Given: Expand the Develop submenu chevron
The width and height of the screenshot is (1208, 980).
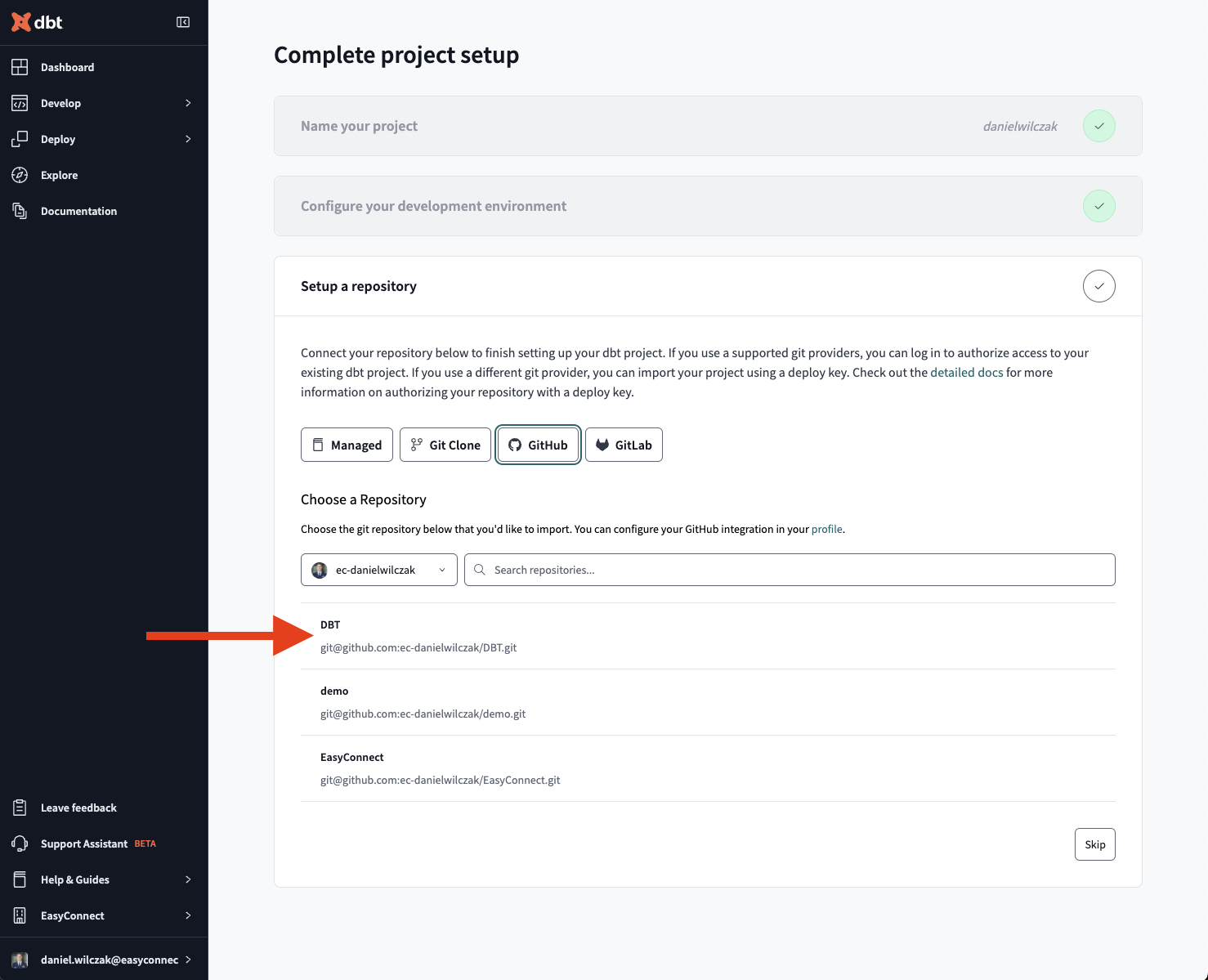Looking at the screenshot, I should [188, 103].
